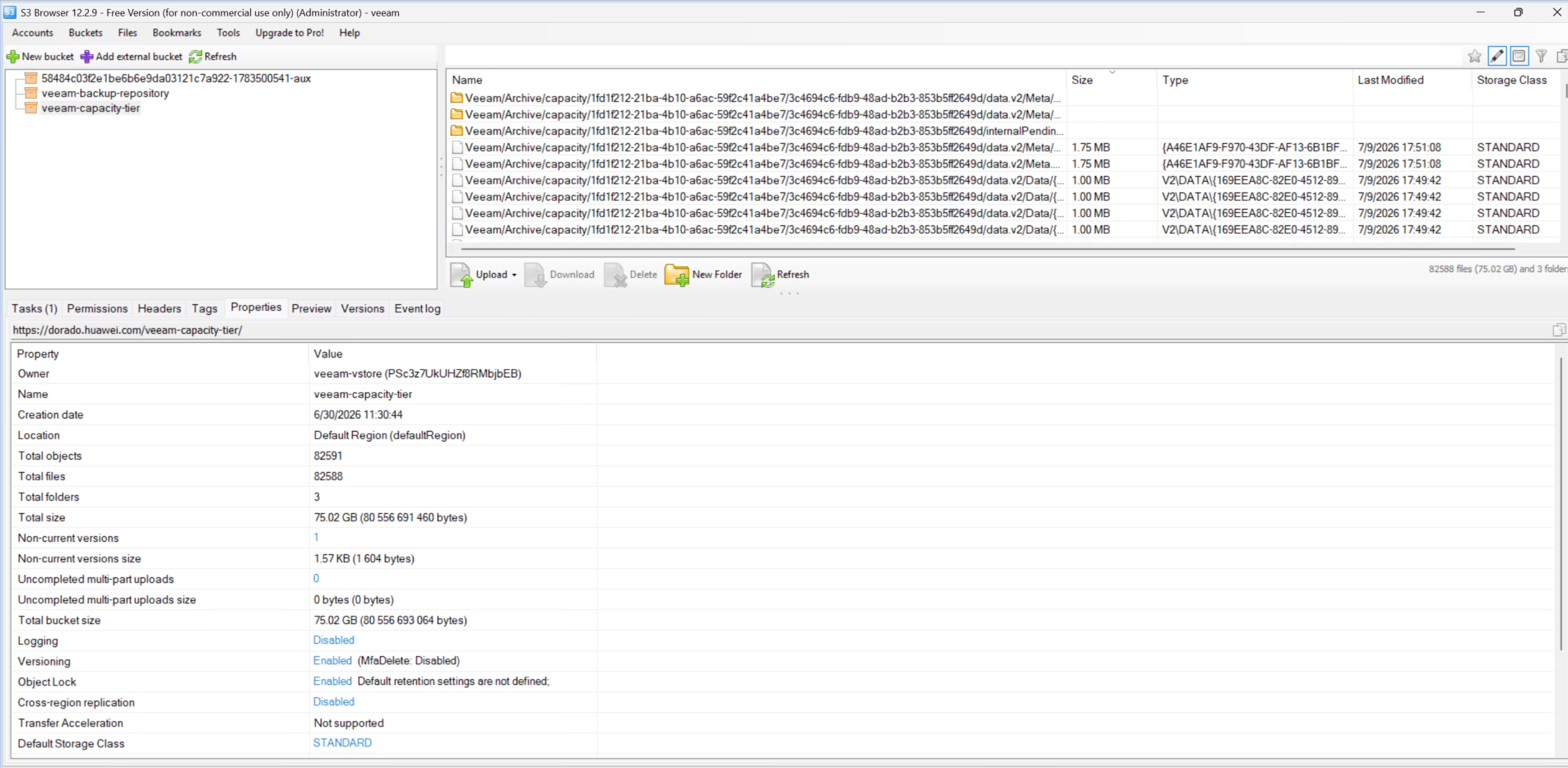Click the Total objects value 82591
Viewport: 1568px width, 768px height.
328,456
